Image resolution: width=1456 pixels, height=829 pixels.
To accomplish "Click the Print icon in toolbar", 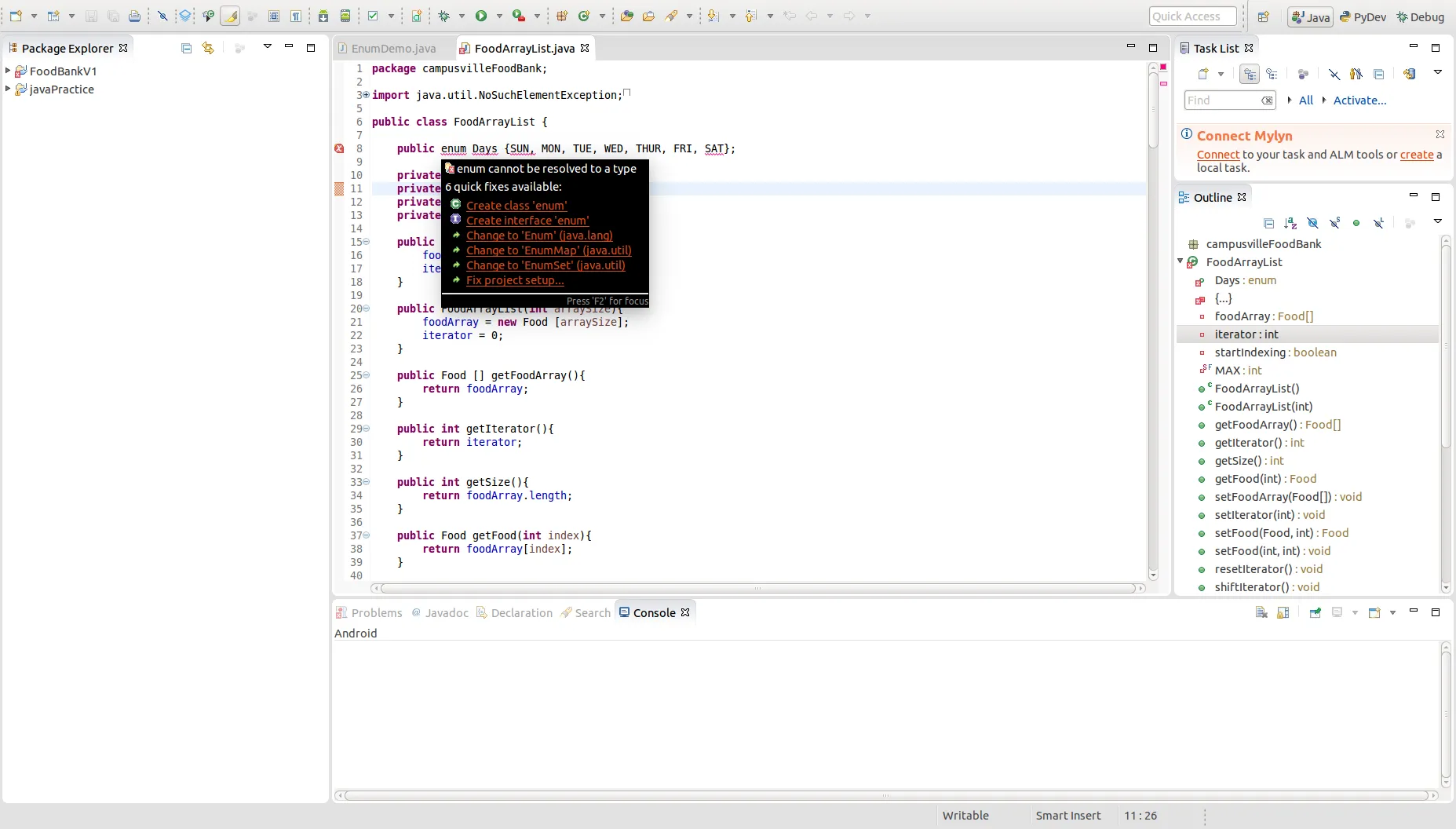I will tap(135, 16).
